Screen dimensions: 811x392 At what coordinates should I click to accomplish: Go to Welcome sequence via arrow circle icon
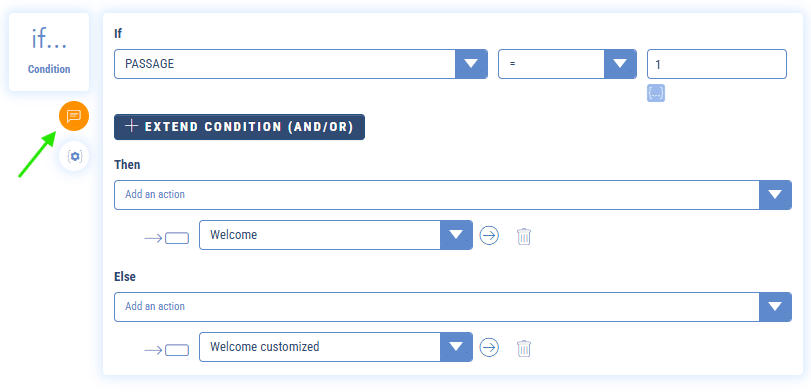tap(489, 235)
